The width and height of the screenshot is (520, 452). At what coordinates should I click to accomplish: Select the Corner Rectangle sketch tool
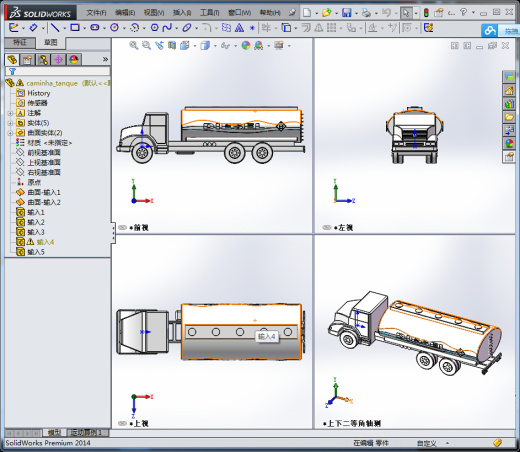tap(75, 28)
